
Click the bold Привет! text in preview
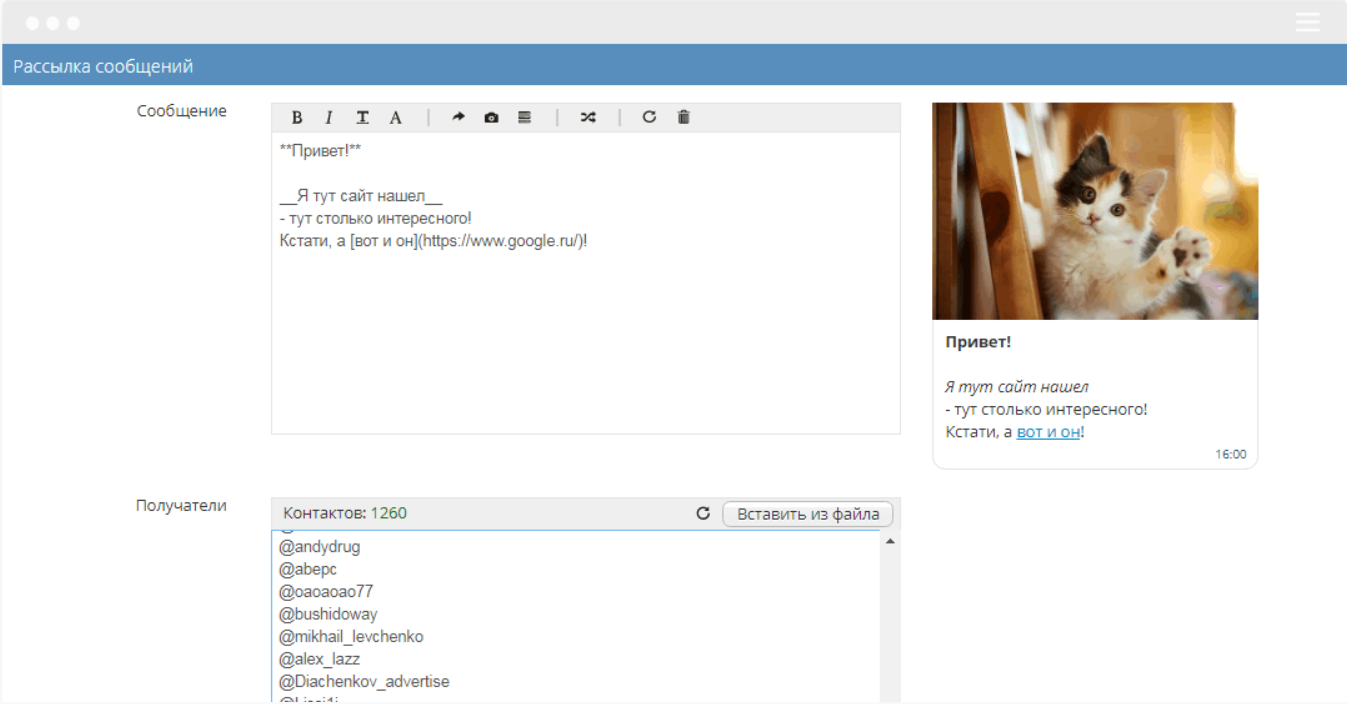pos(978,342)
